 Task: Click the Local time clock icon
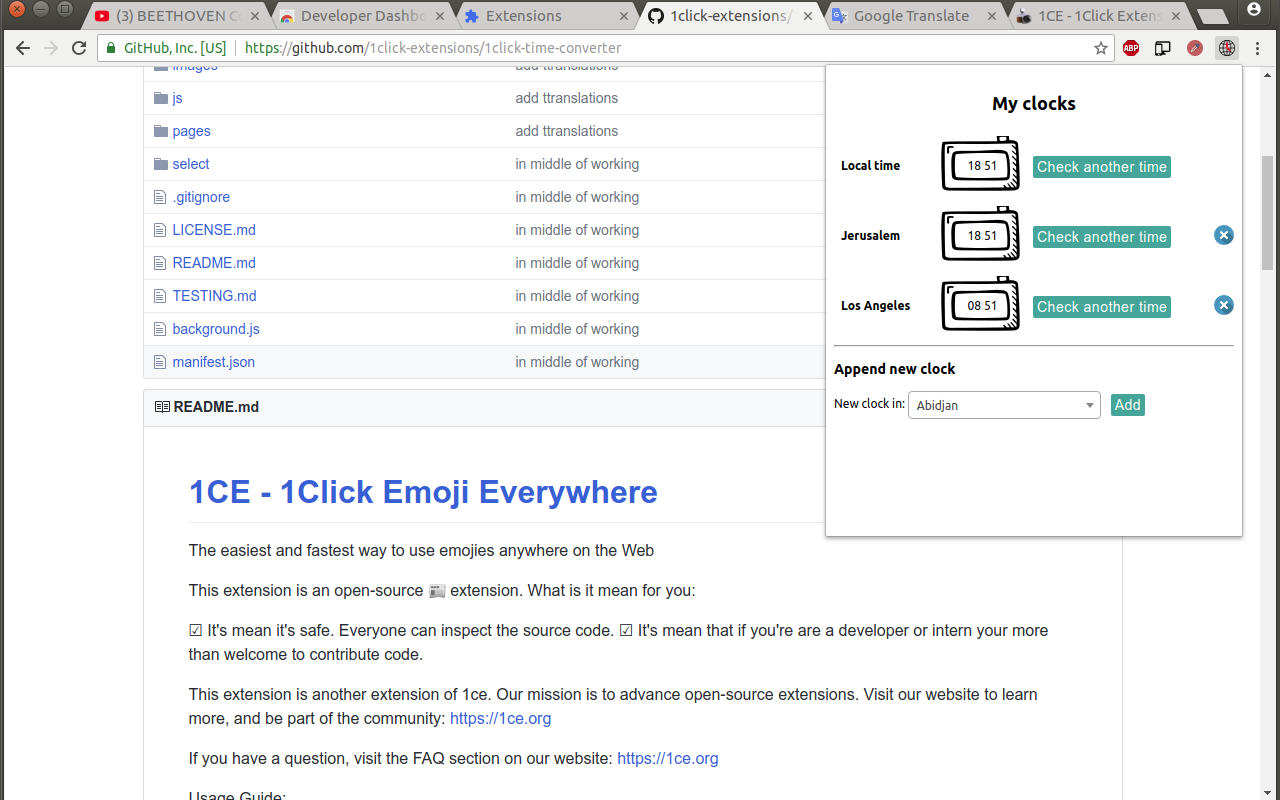[980, 165]
